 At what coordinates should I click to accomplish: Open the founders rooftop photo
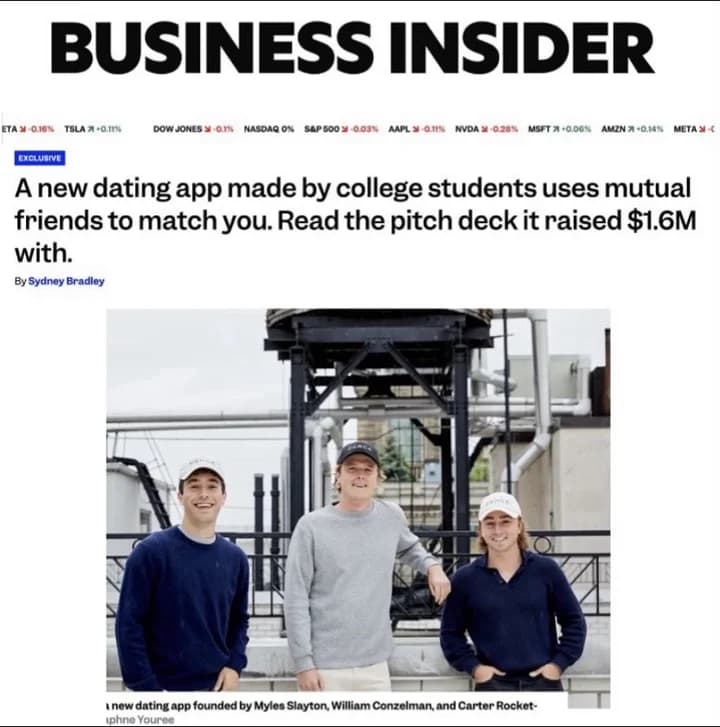tap(358, 500)
